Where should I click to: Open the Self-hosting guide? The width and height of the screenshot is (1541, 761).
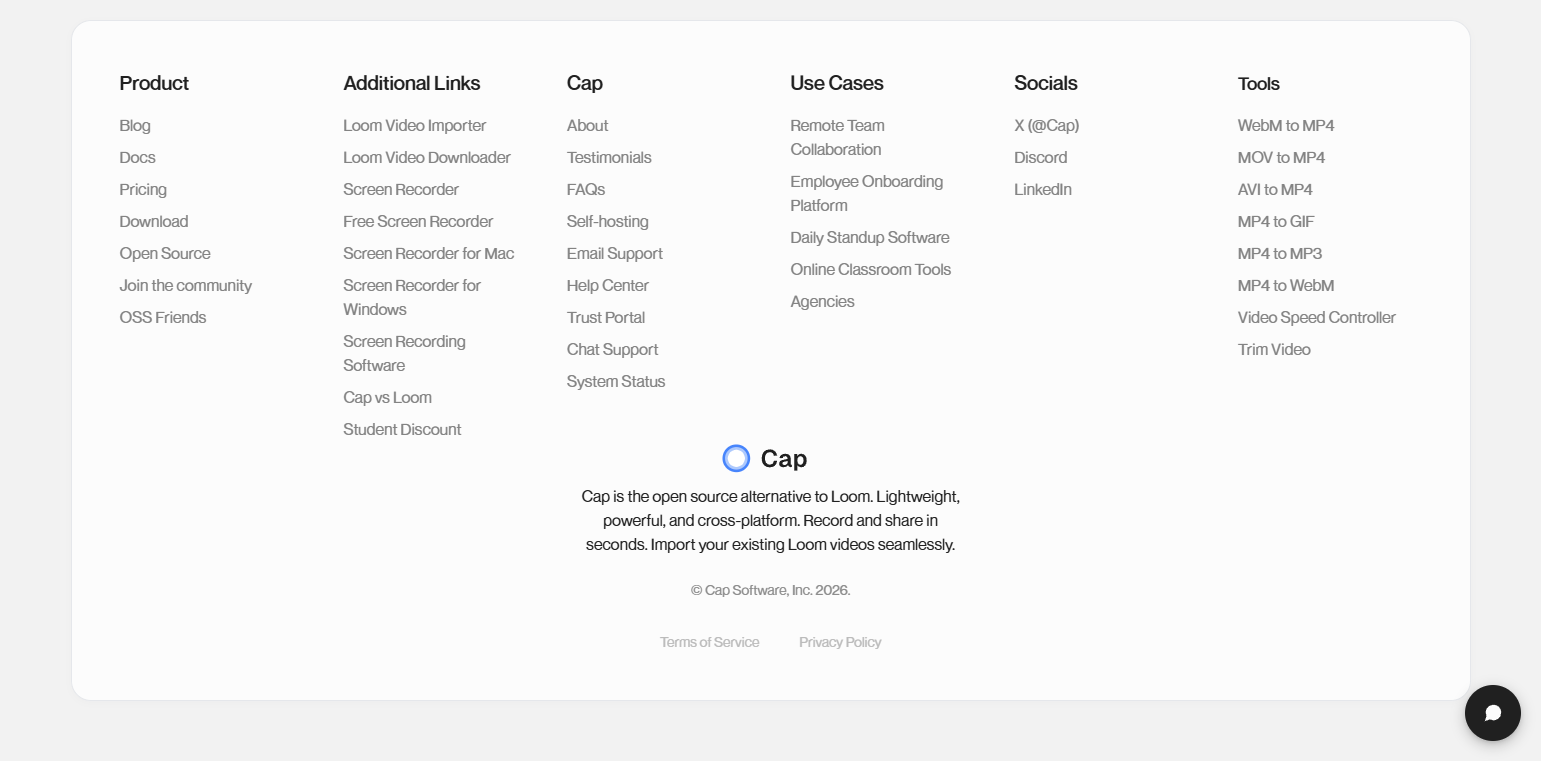click(607, 221)
